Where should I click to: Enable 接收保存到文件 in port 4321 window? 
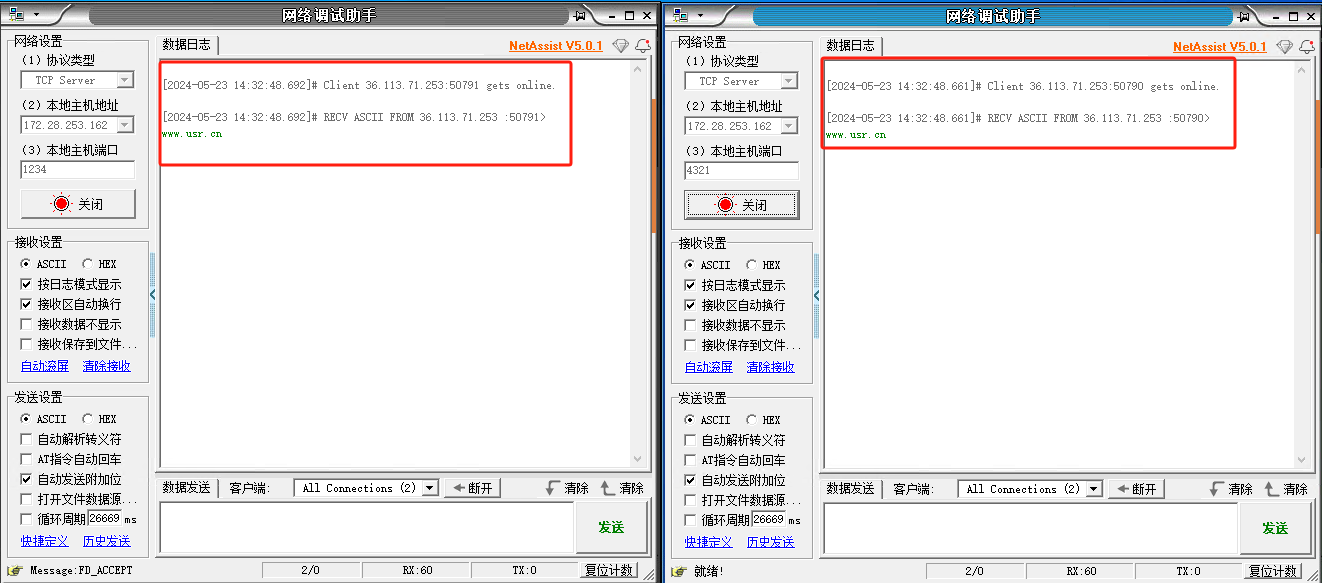click(x=691, y=345)
